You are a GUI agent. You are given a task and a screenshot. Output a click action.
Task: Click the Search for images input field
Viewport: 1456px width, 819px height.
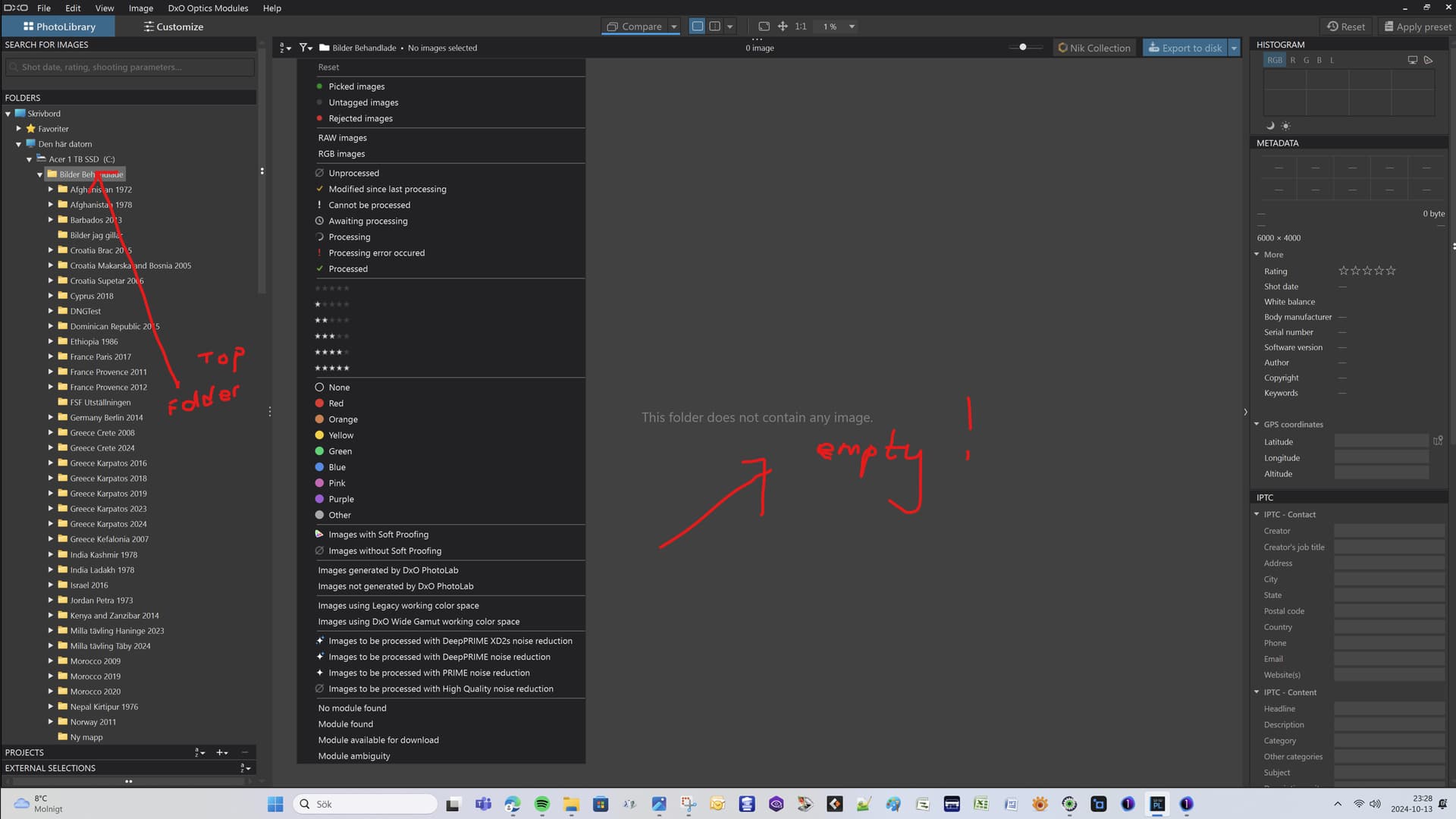pos(130,67)
